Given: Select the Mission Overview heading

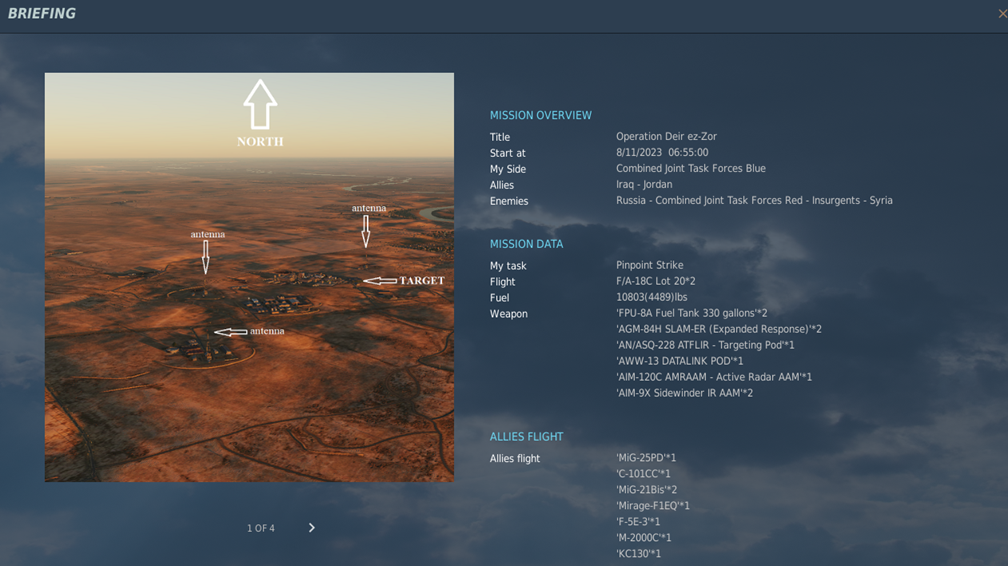Looking at the screenshot, I should click(x=540, y=116).
